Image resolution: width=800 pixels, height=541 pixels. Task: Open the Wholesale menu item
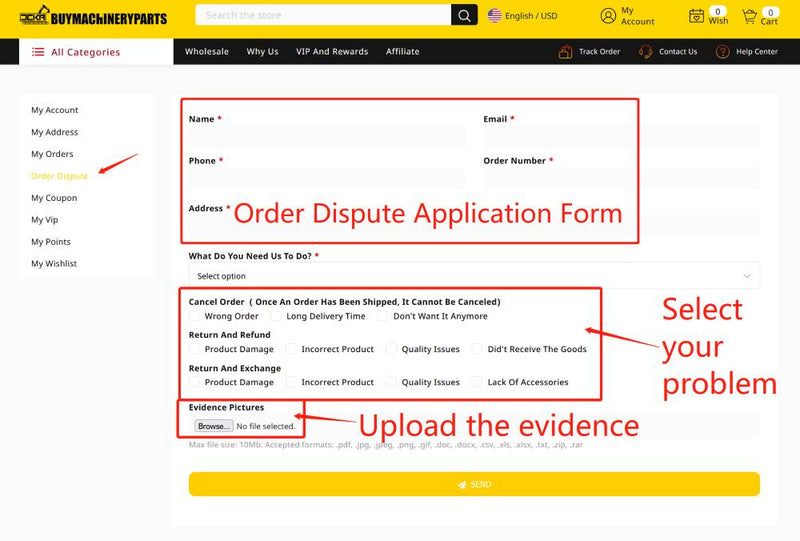(207, 52)
